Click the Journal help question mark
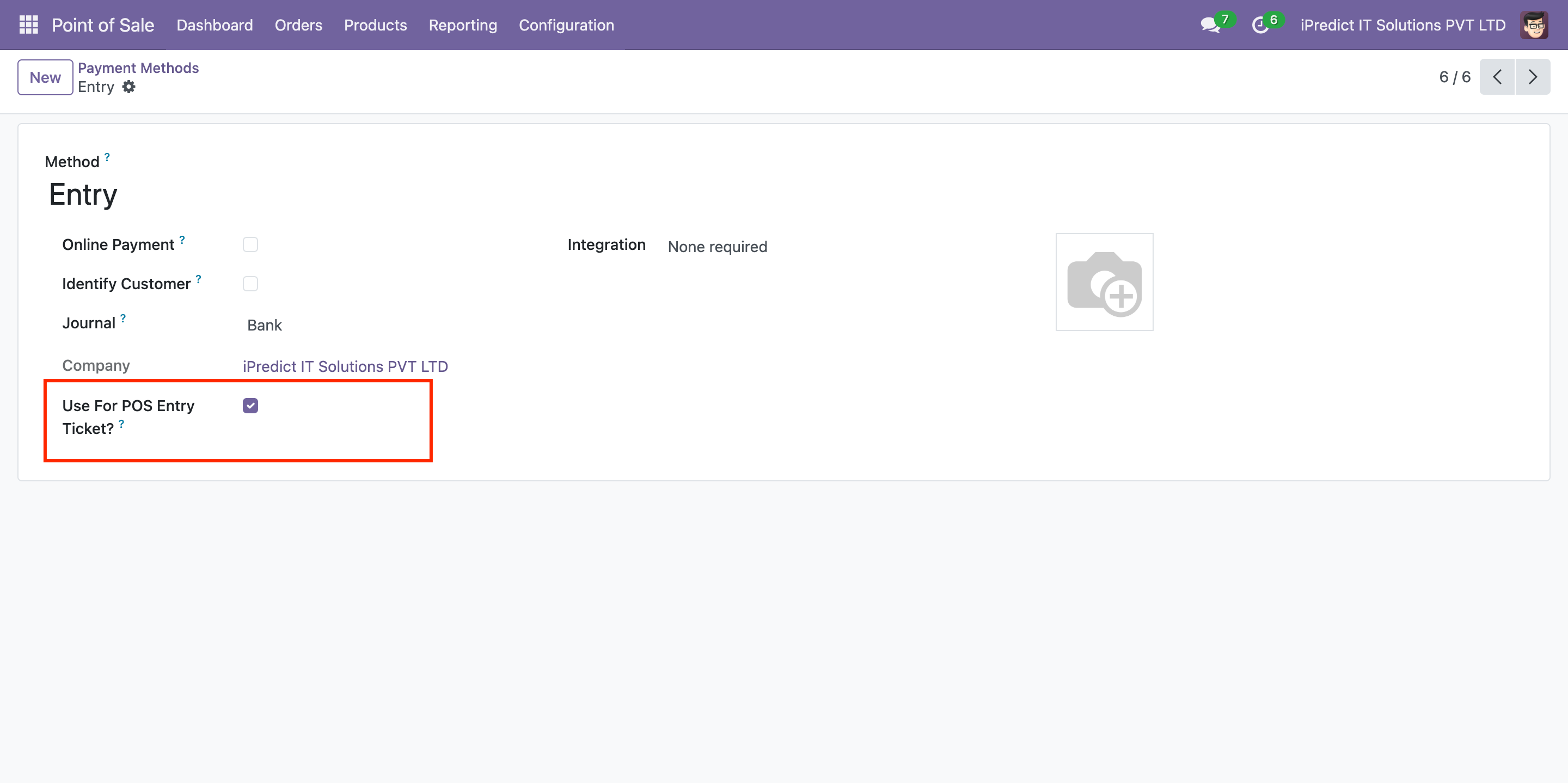The width and height of the screenshot is (1568, 783). [123, 319]
